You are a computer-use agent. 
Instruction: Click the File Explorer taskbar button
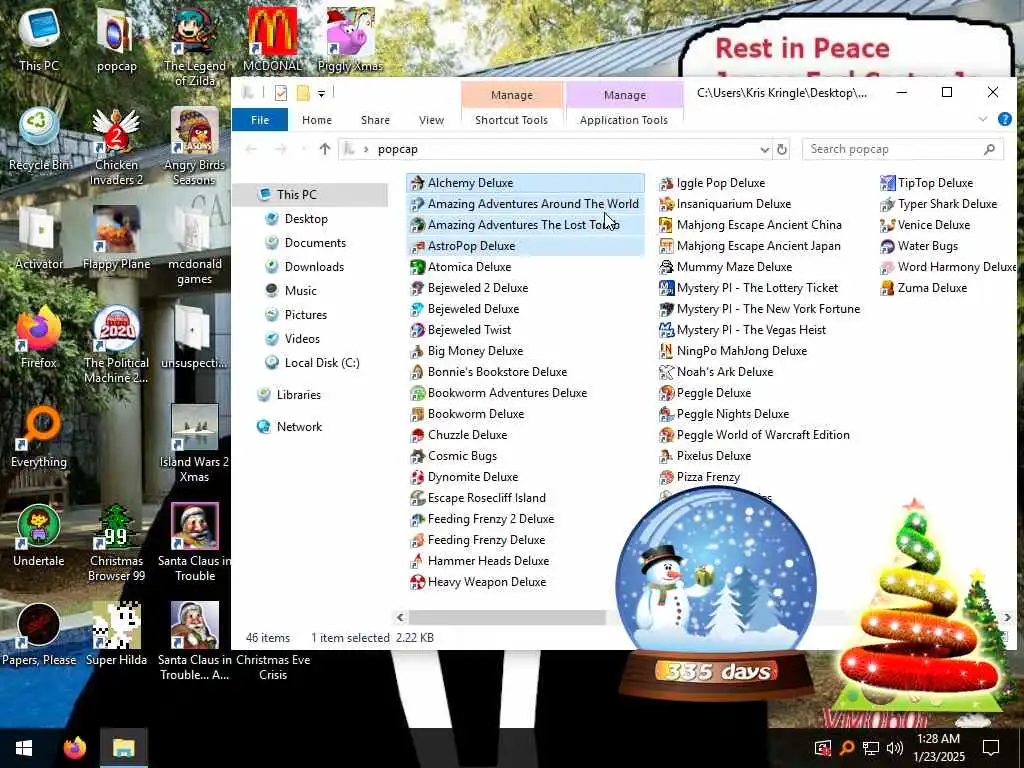coord(123,748)
